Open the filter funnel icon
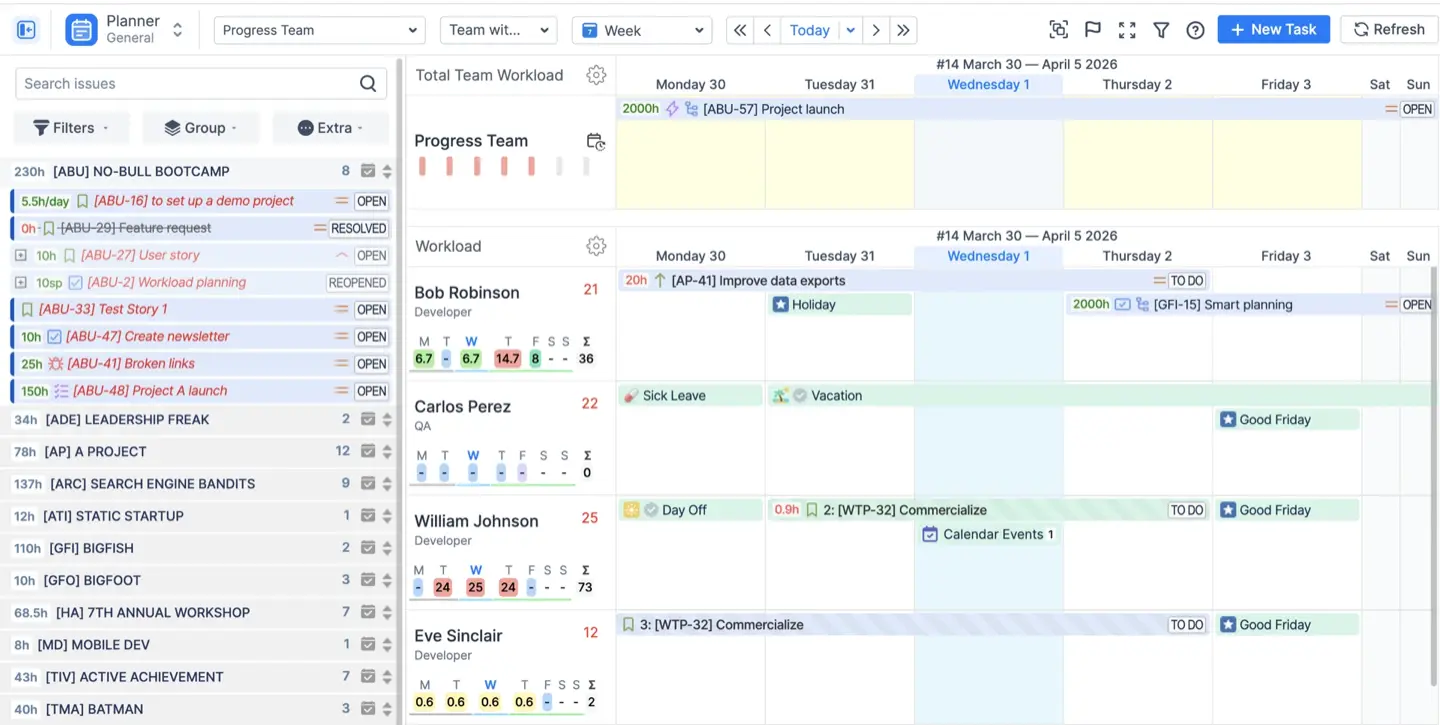 tap(1161, 29)
